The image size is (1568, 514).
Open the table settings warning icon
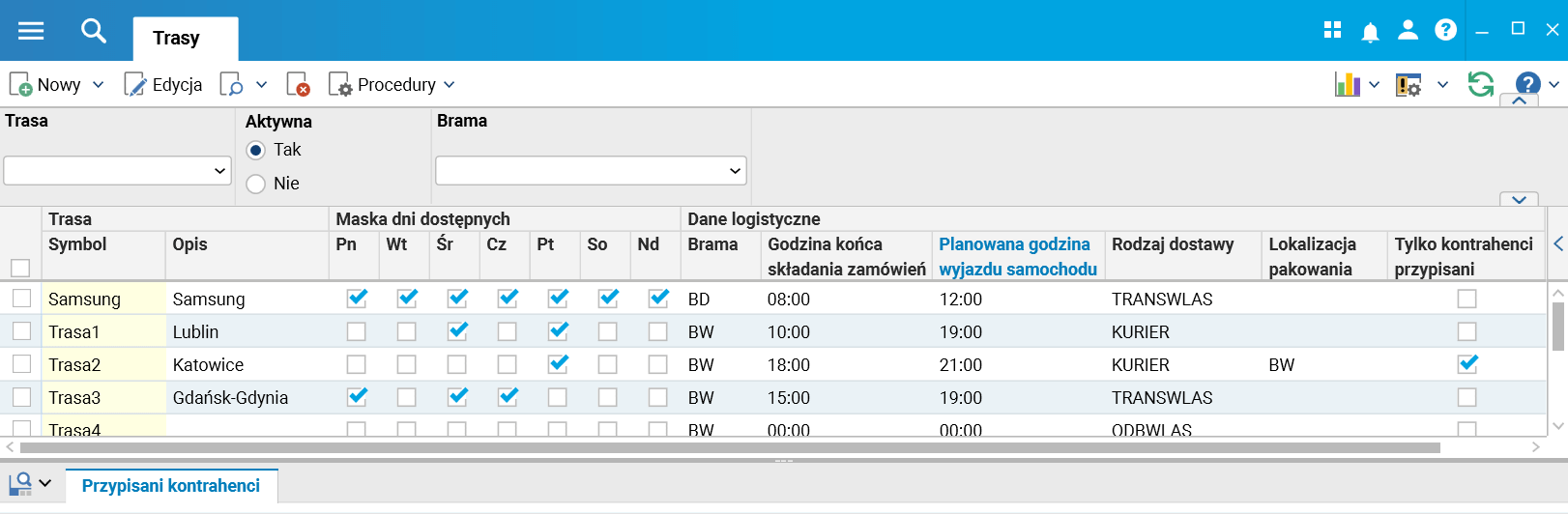[x=1408, y=85]
